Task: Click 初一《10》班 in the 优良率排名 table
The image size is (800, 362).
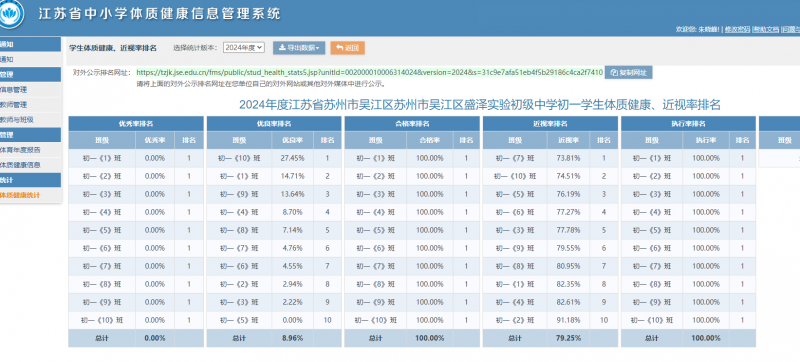Action: point(239,159)
